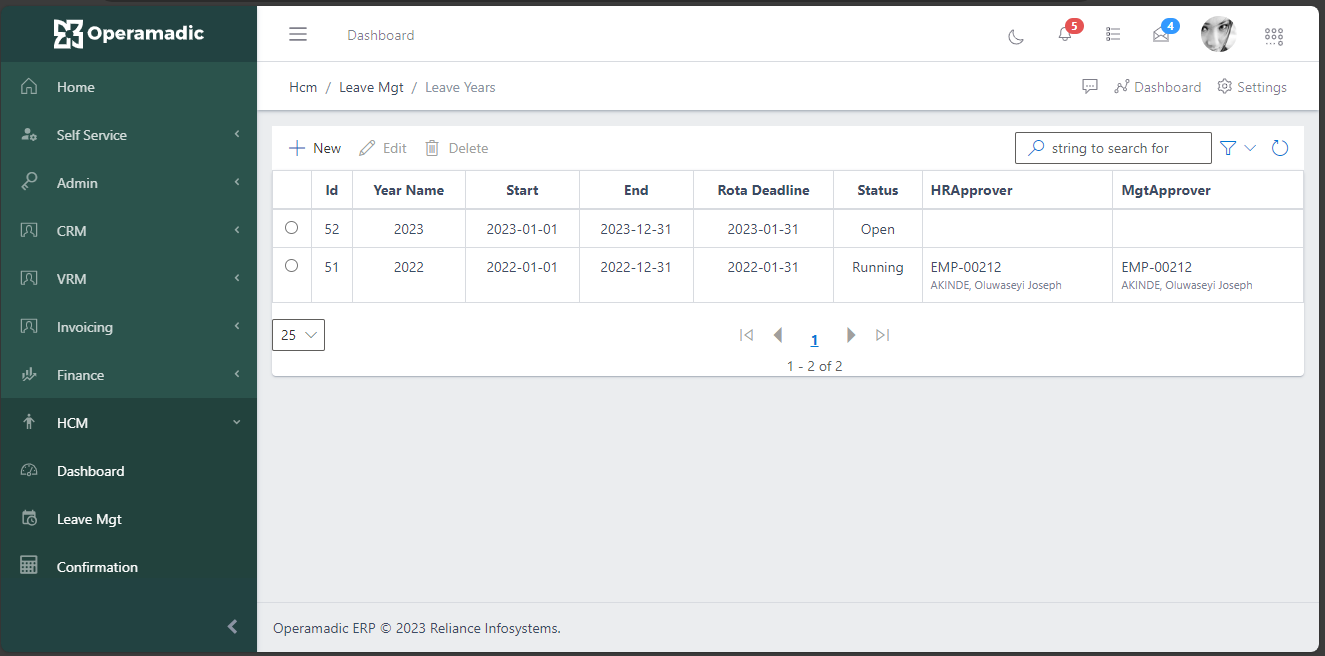Expand the Finance sidebar menu
Screen dimensions: 1325x656
[128, 374]
